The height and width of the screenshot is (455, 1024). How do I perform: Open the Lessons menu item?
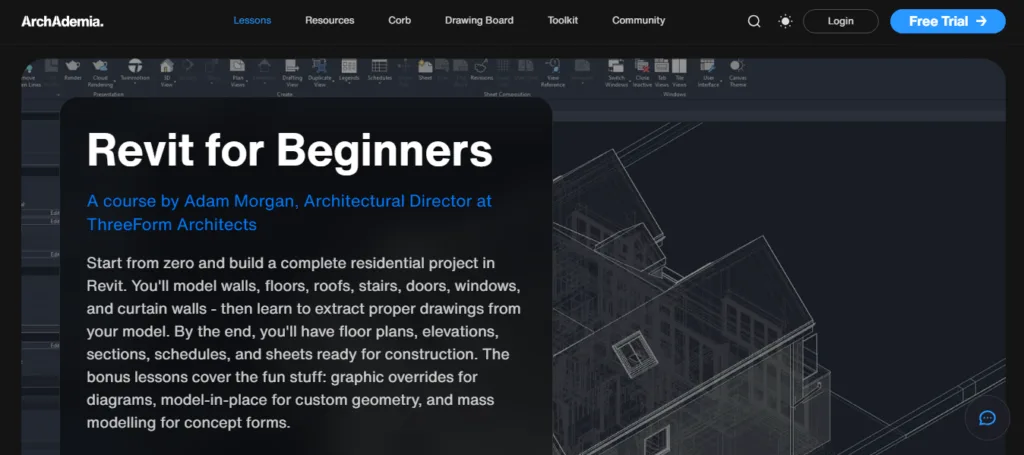click(x=252, y=20)
